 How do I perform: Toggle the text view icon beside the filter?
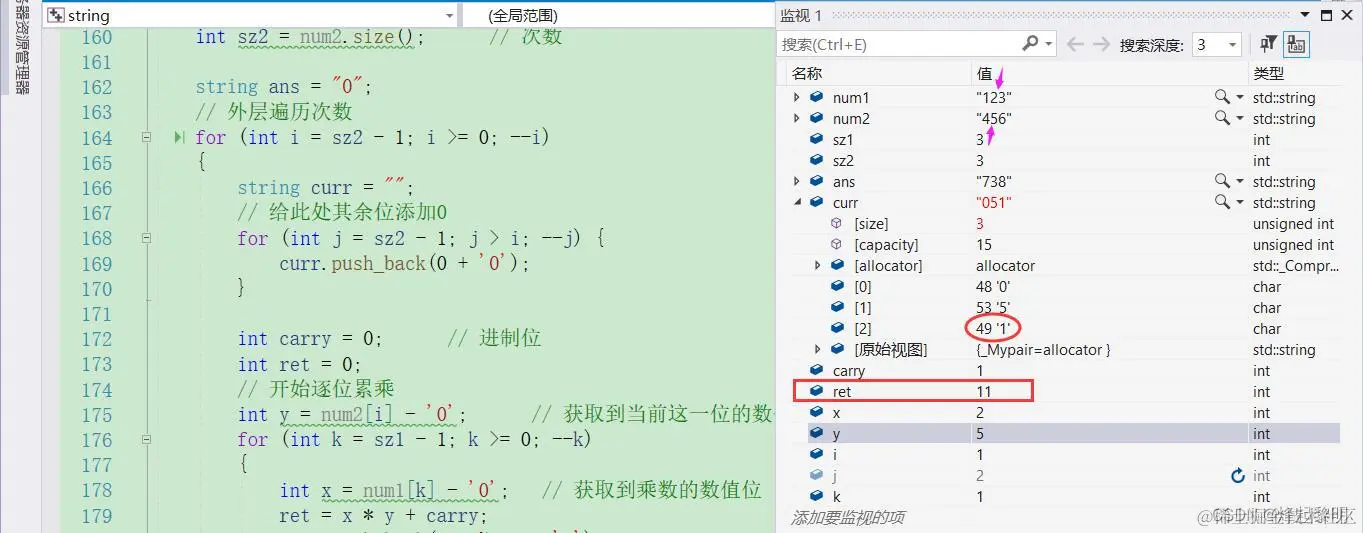click(x=1296, y=44)
